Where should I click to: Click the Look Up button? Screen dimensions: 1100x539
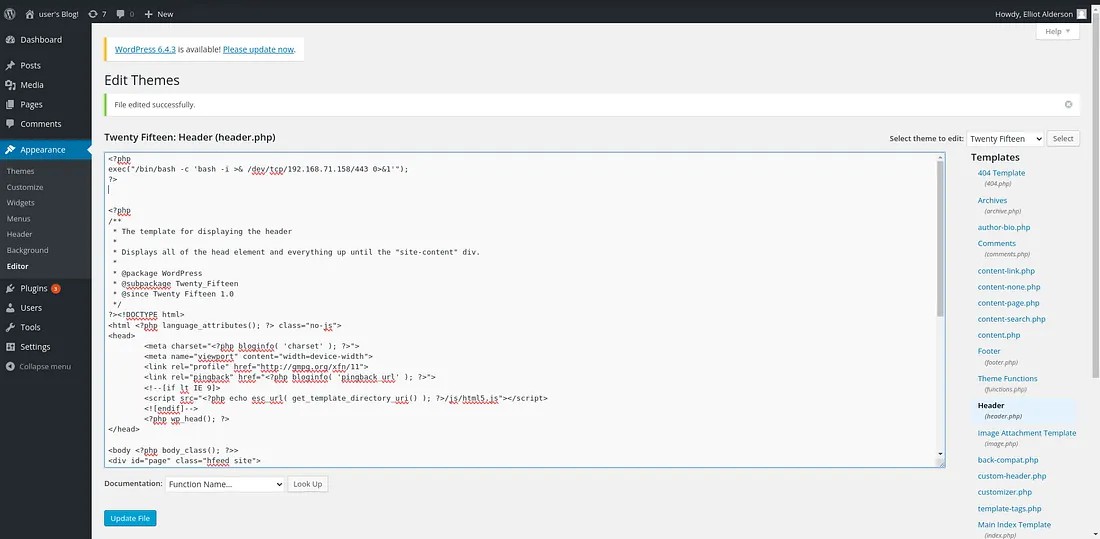pyautogui.click(x=308, y=484)
